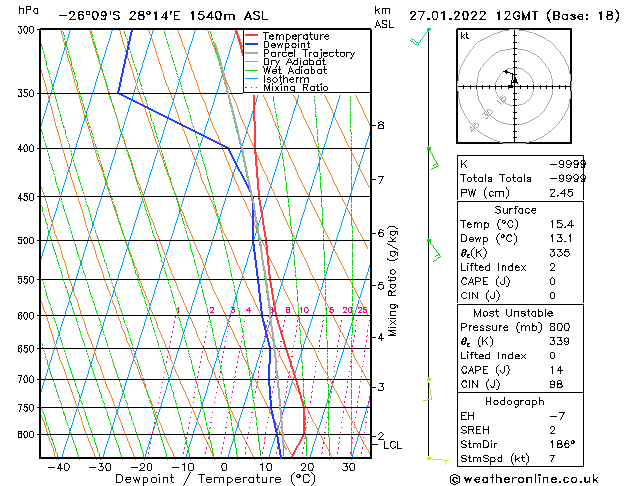Click the 'Pressure (mb)' row label
The image size is (629, 486).
click(x=501, y=327)
